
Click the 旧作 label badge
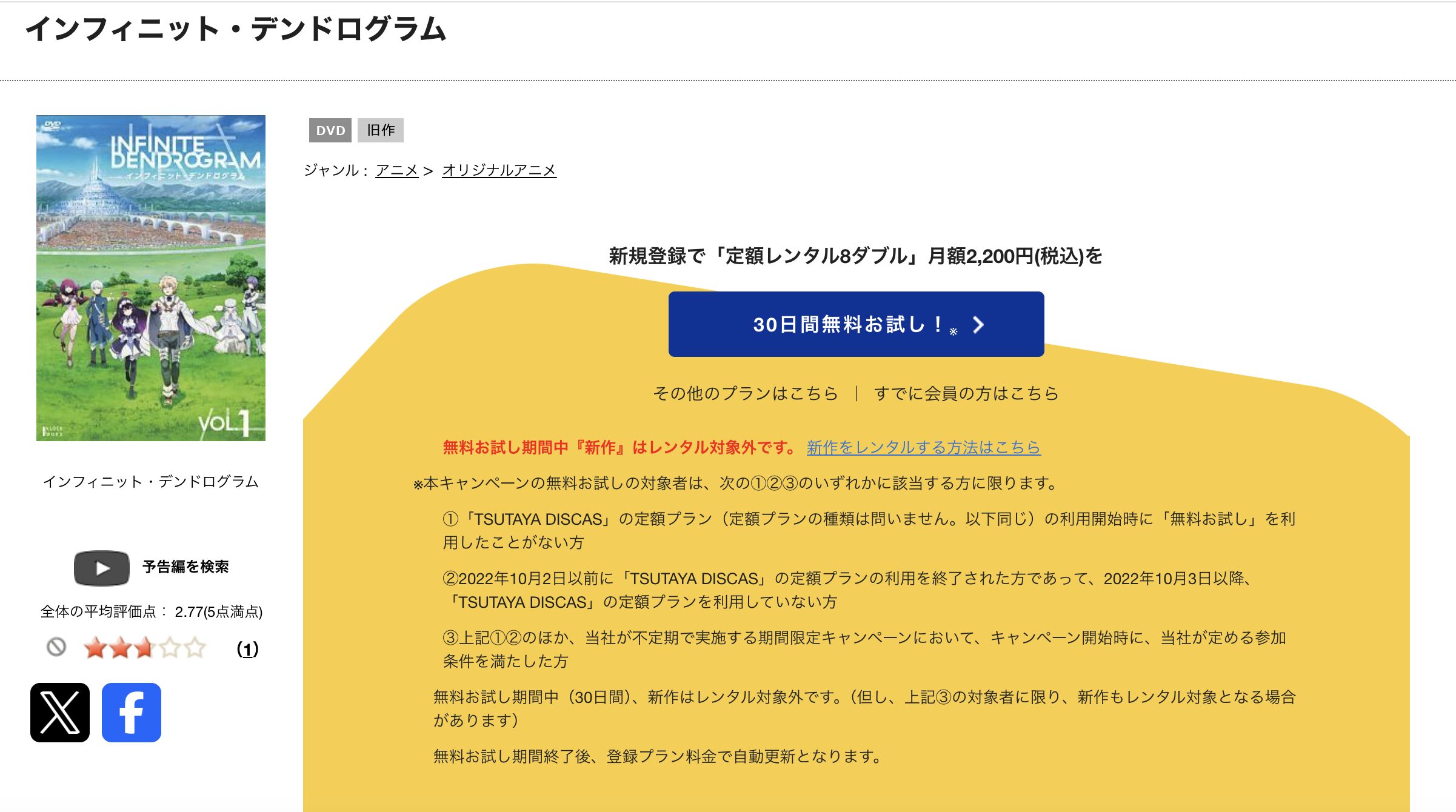tap(381, 130)
